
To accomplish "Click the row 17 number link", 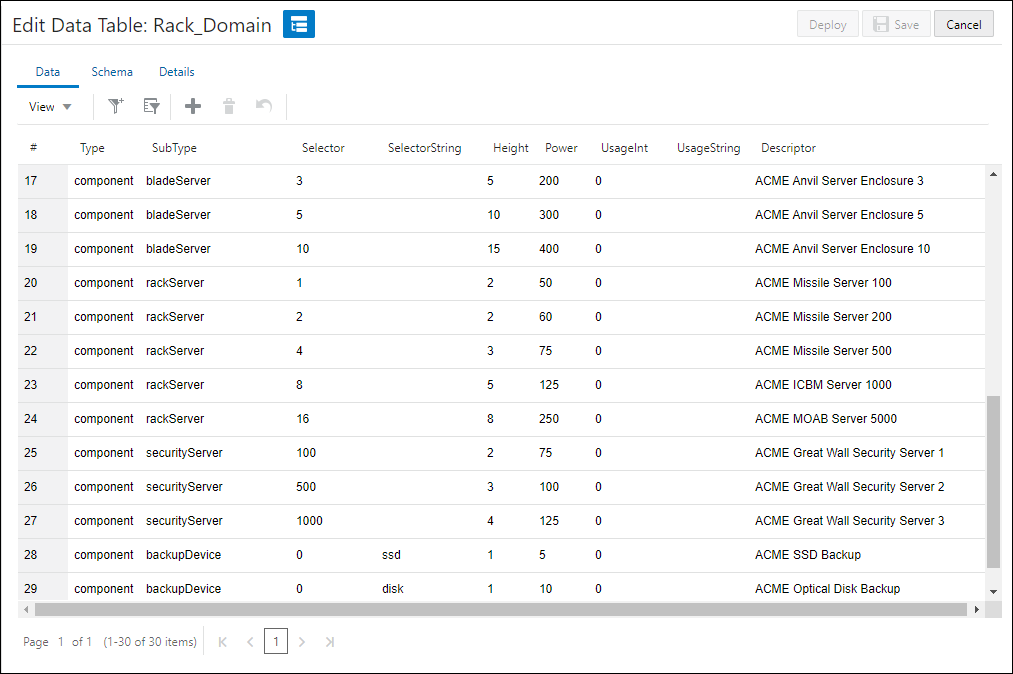I will coord(32,180).
